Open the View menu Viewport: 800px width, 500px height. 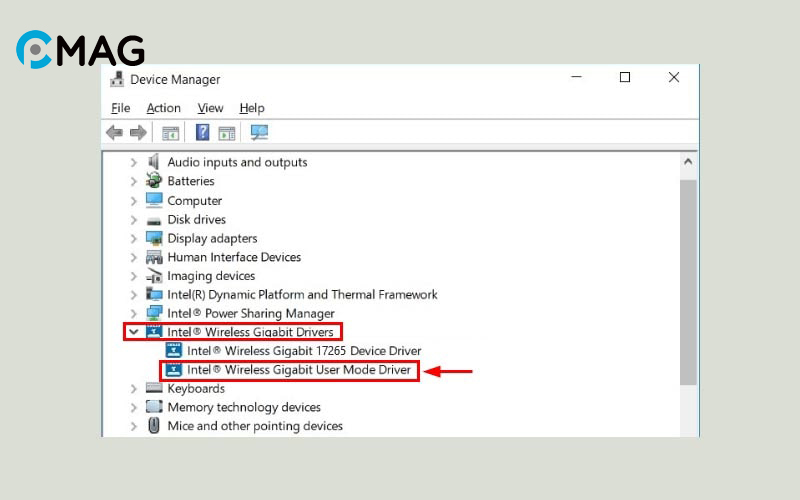(x=210, y=108)
